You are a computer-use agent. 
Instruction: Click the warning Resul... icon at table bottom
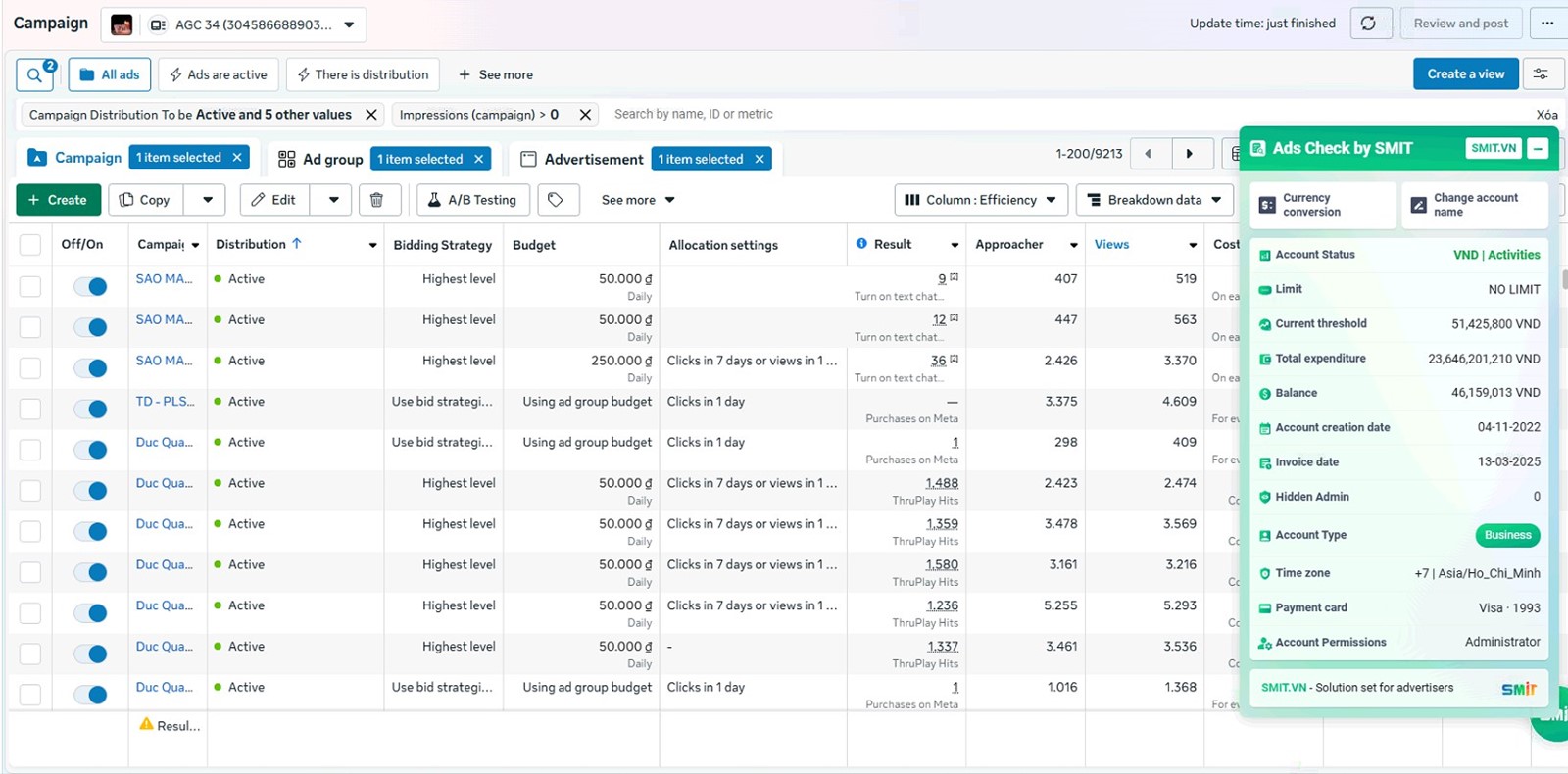146,725
